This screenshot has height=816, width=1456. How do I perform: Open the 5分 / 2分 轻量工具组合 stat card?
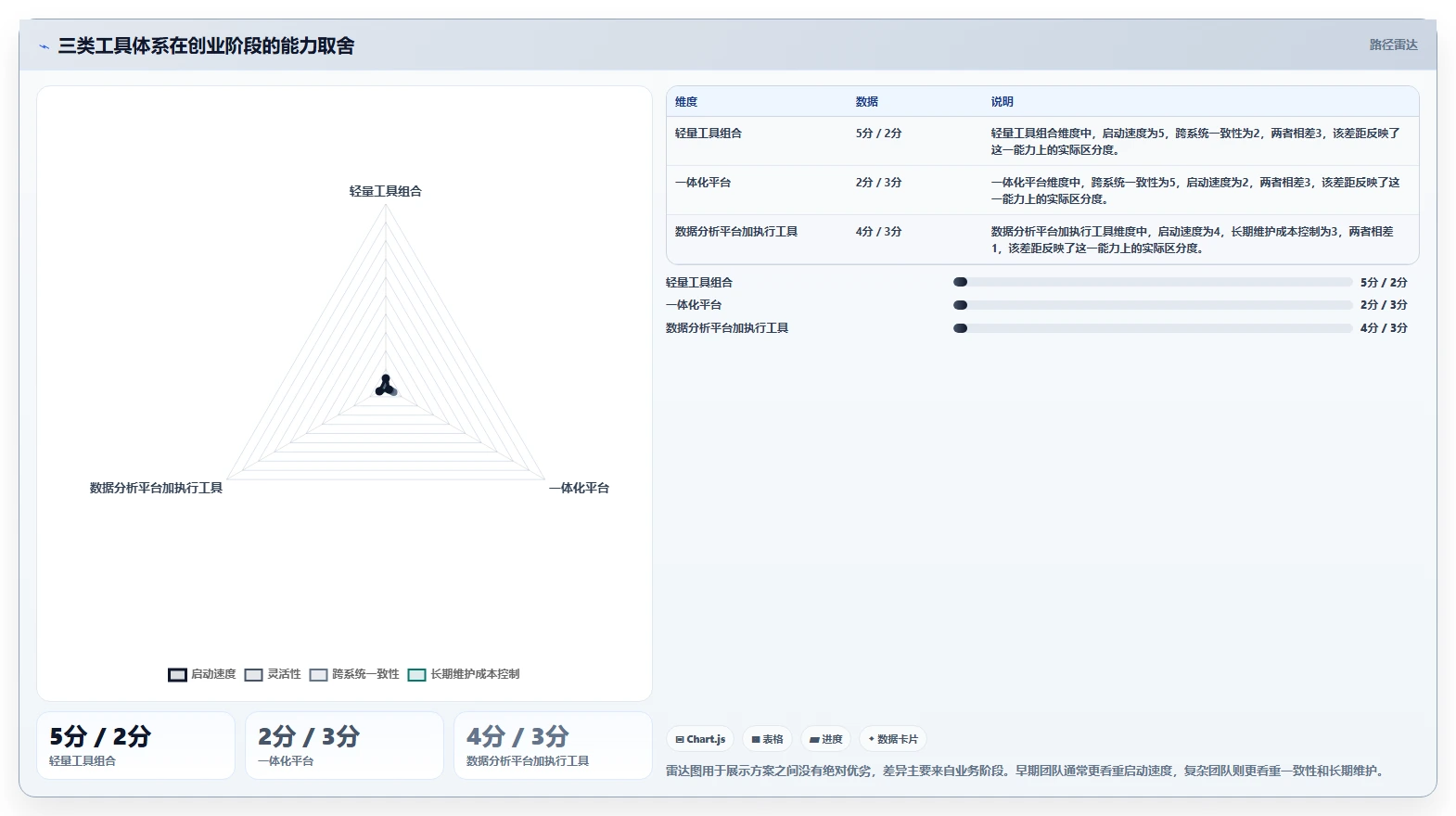(135, 746)
